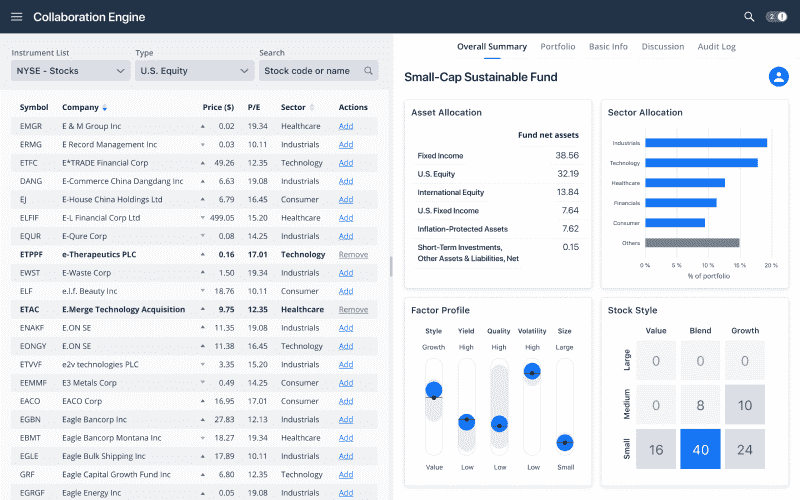Image resolution: width=800 pixels, height=500 pixels.
Task: Switch to the Portfolio tab
Action: tap(557, 47)
